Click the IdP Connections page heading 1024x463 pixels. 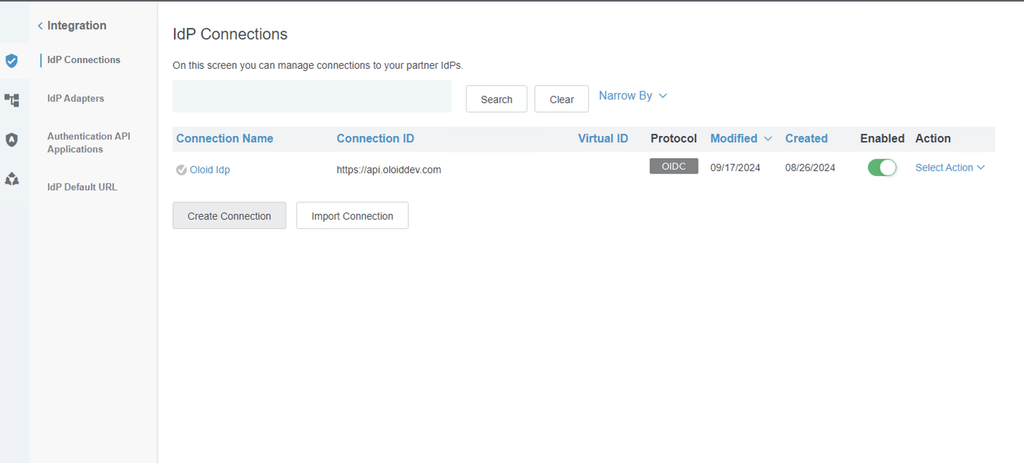click(x=230, y=35)
